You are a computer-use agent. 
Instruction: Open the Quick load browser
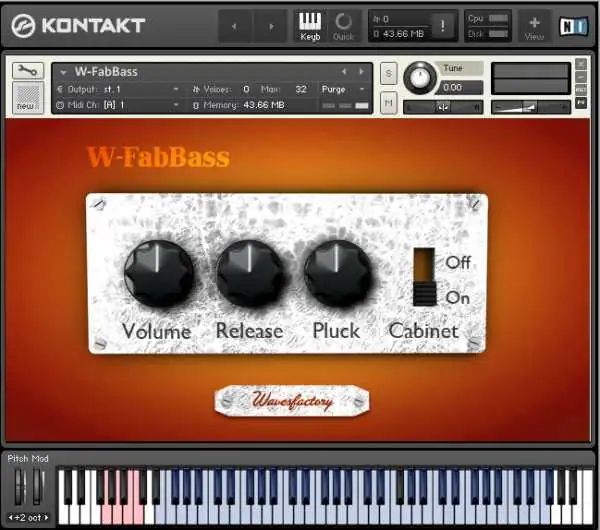pyautogui.click(x=343, y=26)
